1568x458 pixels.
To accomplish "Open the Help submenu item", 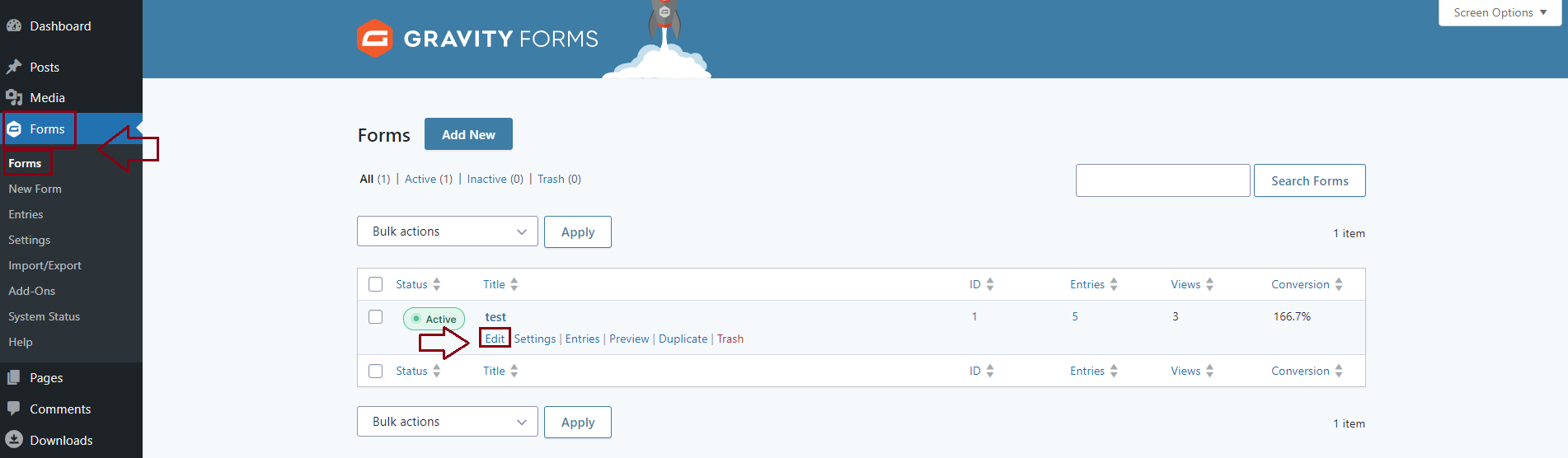I will tap(21, 342).
